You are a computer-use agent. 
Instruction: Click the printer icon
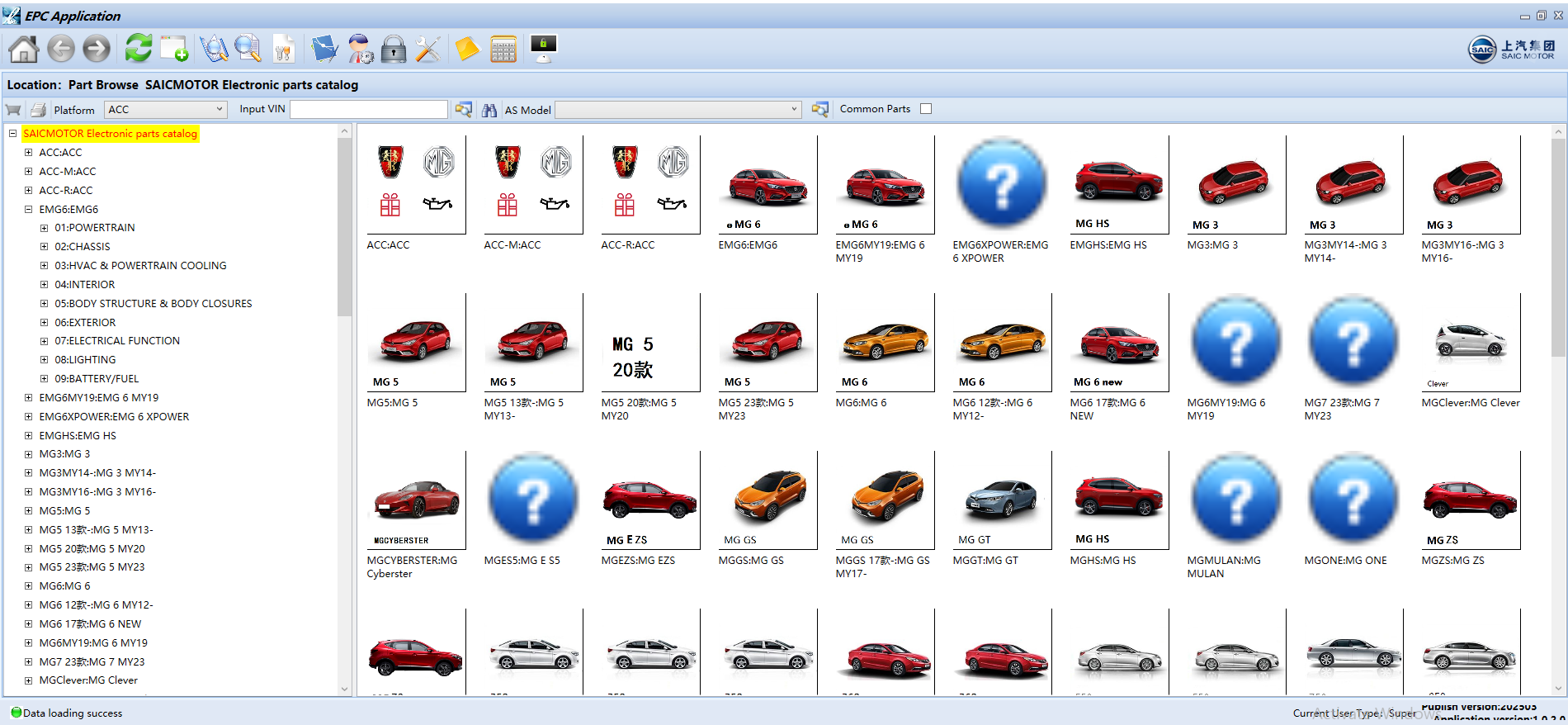point(38,110)
